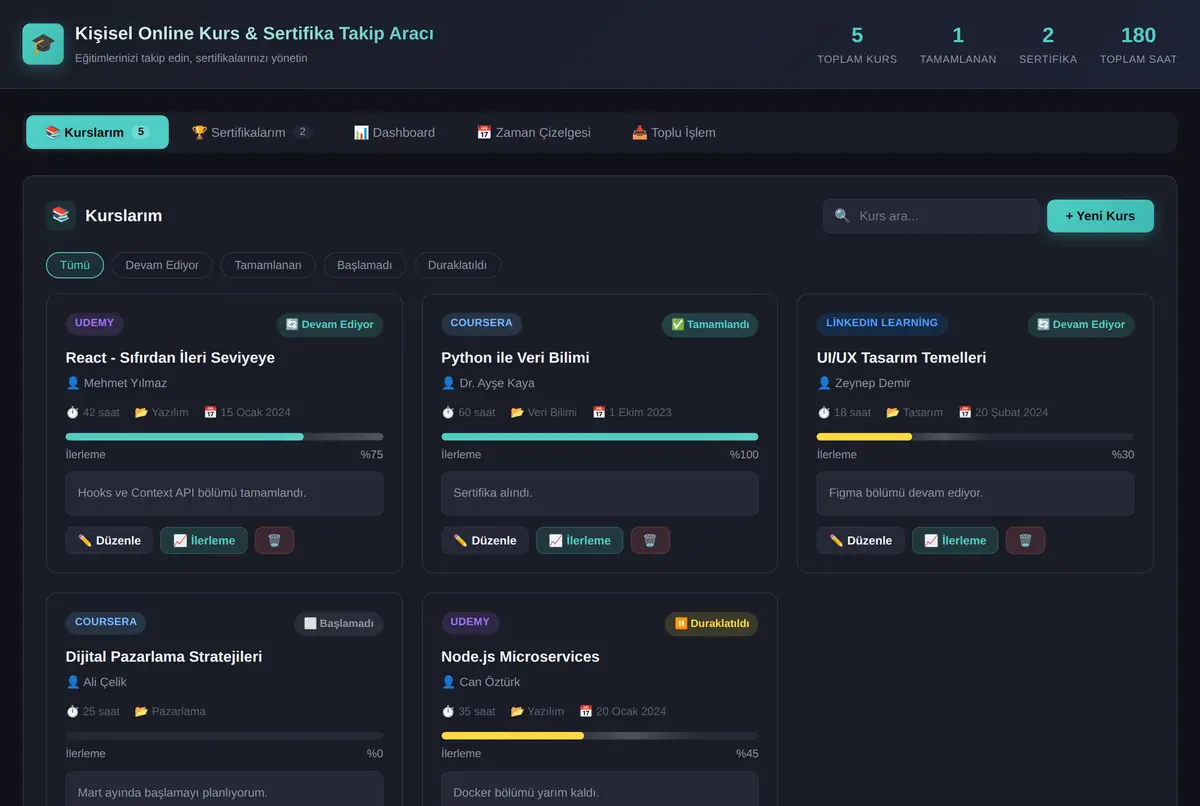The width and height of the screenshot is (1200, 806).
Task: Filter courses by Devam Ediyor
Action: (x=162, y=265)
